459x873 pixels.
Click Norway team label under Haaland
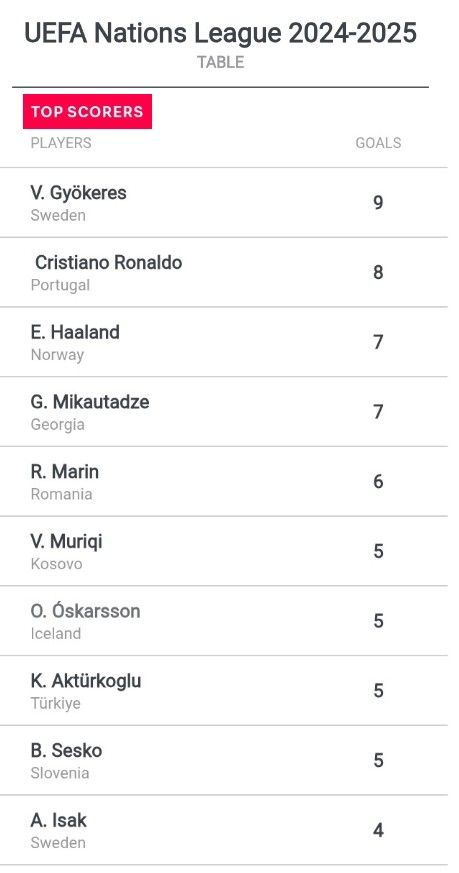[x=57, y=355]
